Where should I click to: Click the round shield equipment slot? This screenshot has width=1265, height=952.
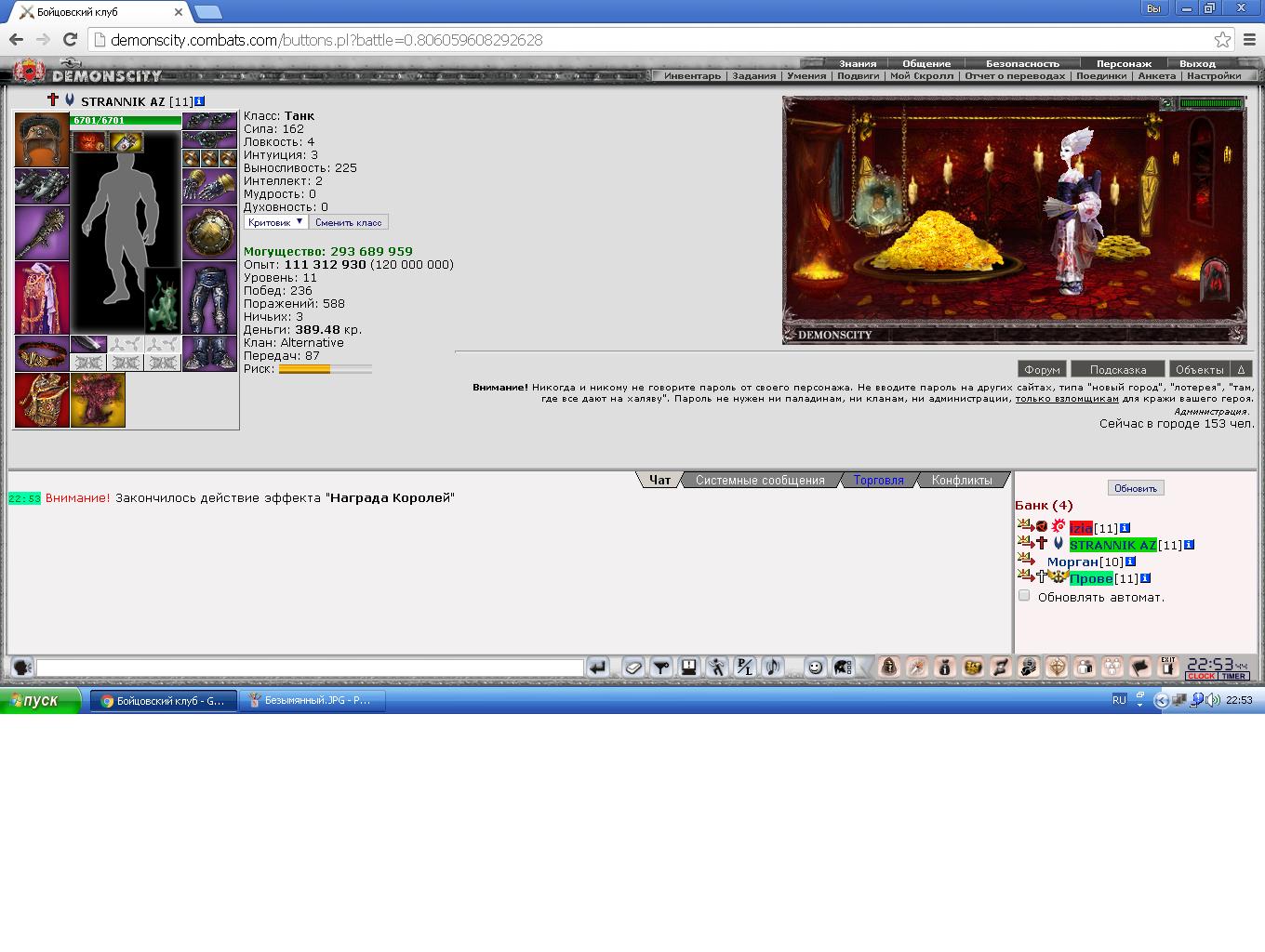click(x=209, y=233)
